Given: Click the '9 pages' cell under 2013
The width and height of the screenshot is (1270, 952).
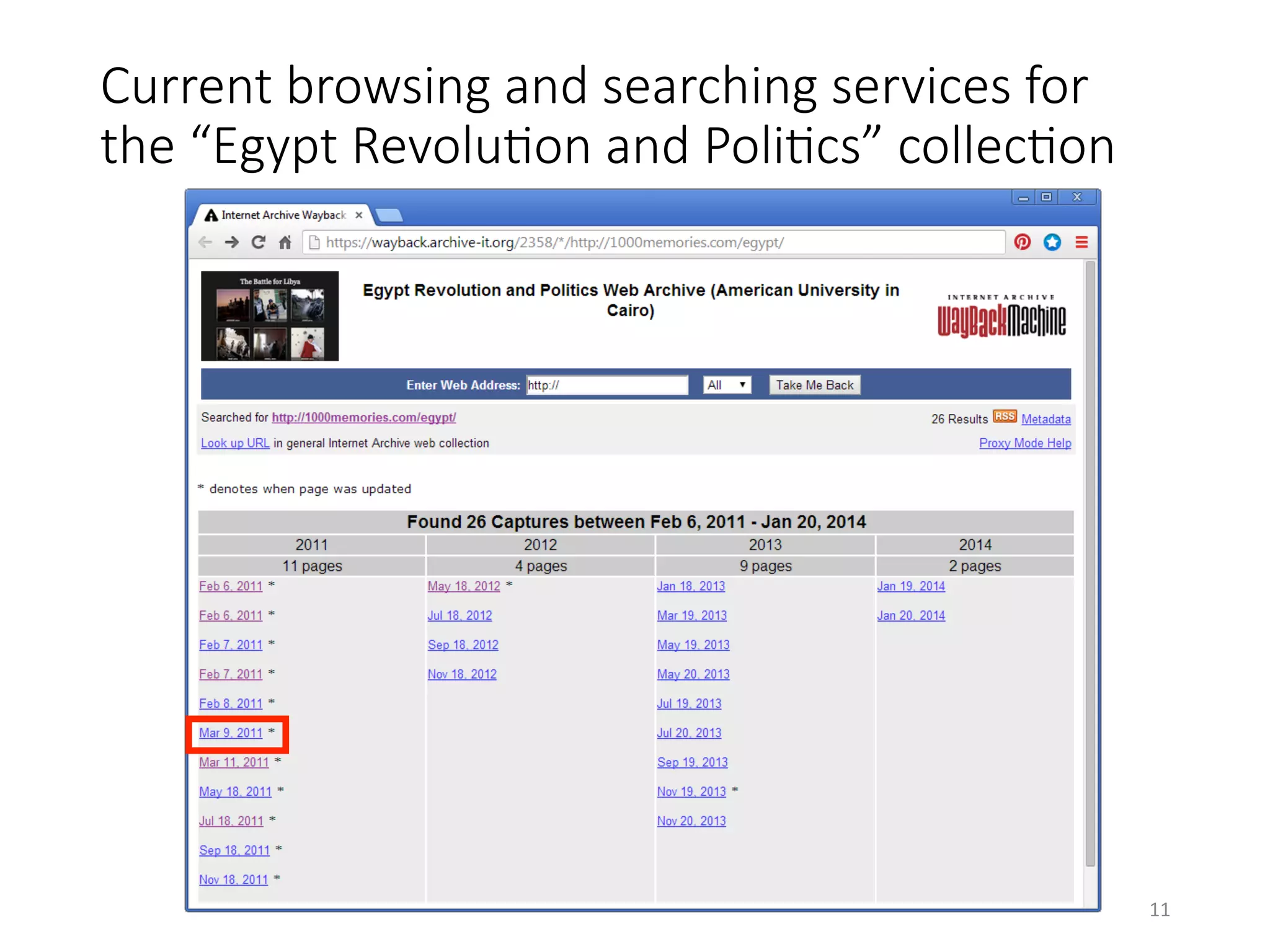Looking at the screenshot, I should [765, 566].
